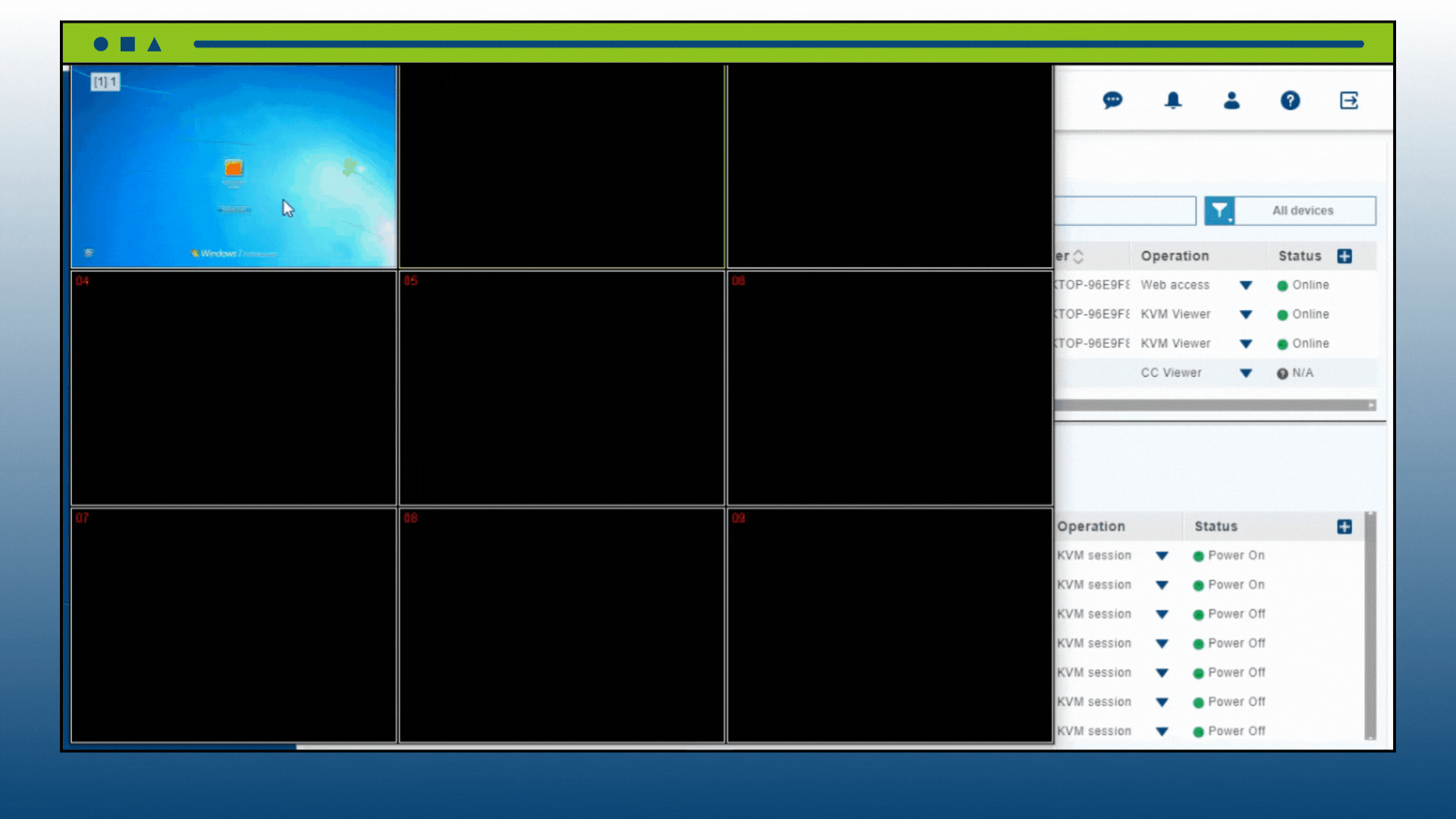Select empty viewer panel 05
1456x819 pixels.
[561, 388]
